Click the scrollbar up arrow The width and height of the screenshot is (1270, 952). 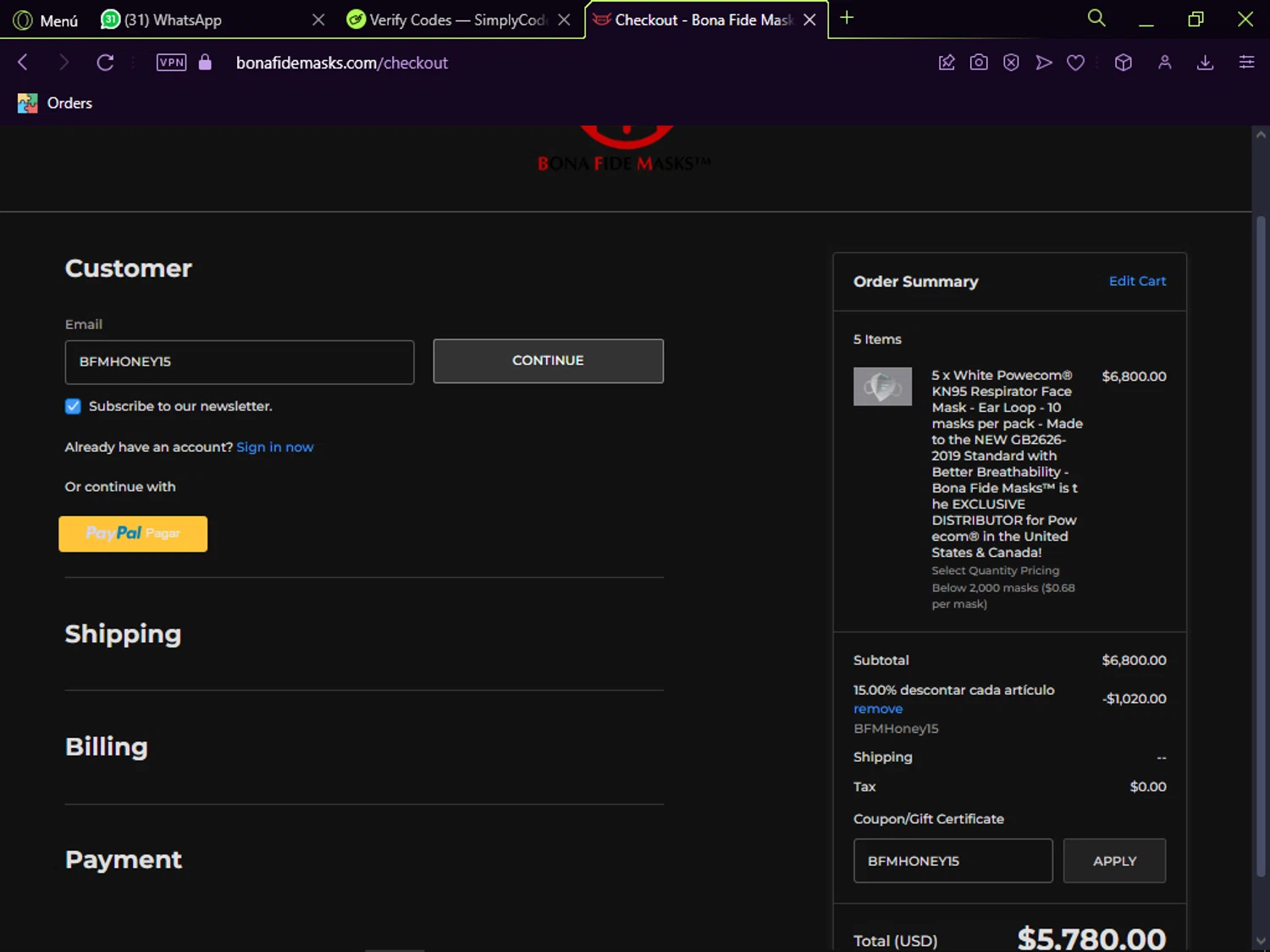click(1261, 134)
